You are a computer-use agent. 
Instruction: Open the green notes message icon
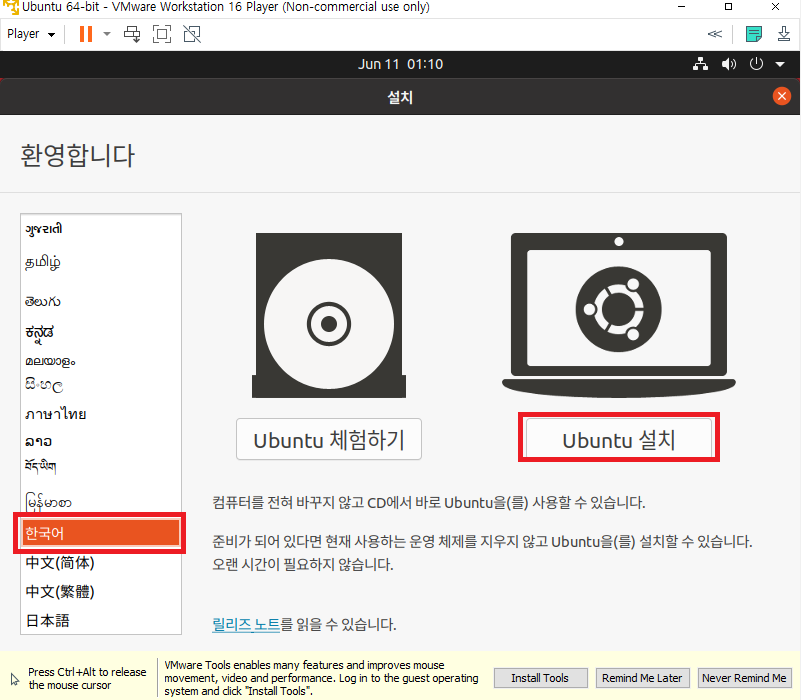753,34
